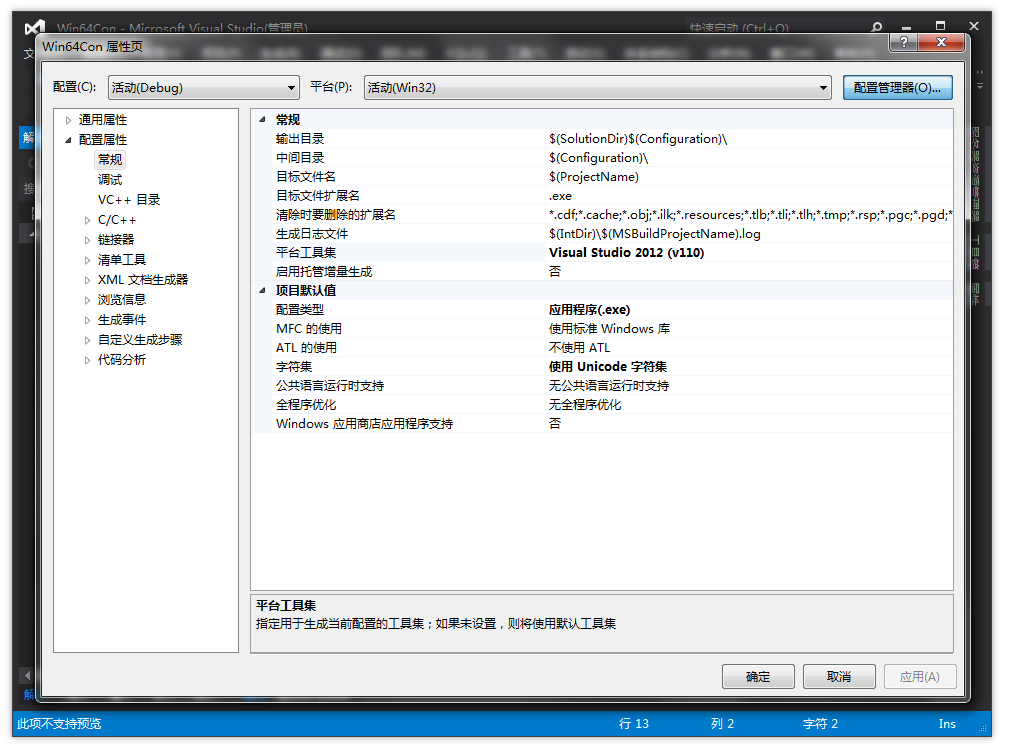Select the 中间目录 property row

[x=602, y=158]
